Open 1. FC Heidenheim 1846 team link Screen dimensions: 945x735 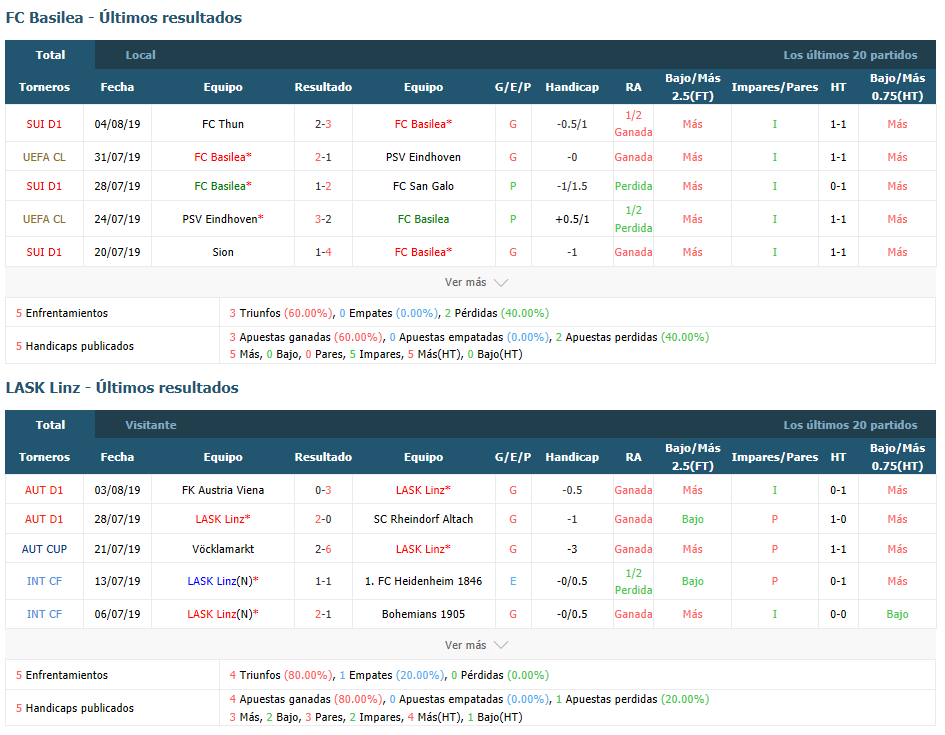(423, 581)
